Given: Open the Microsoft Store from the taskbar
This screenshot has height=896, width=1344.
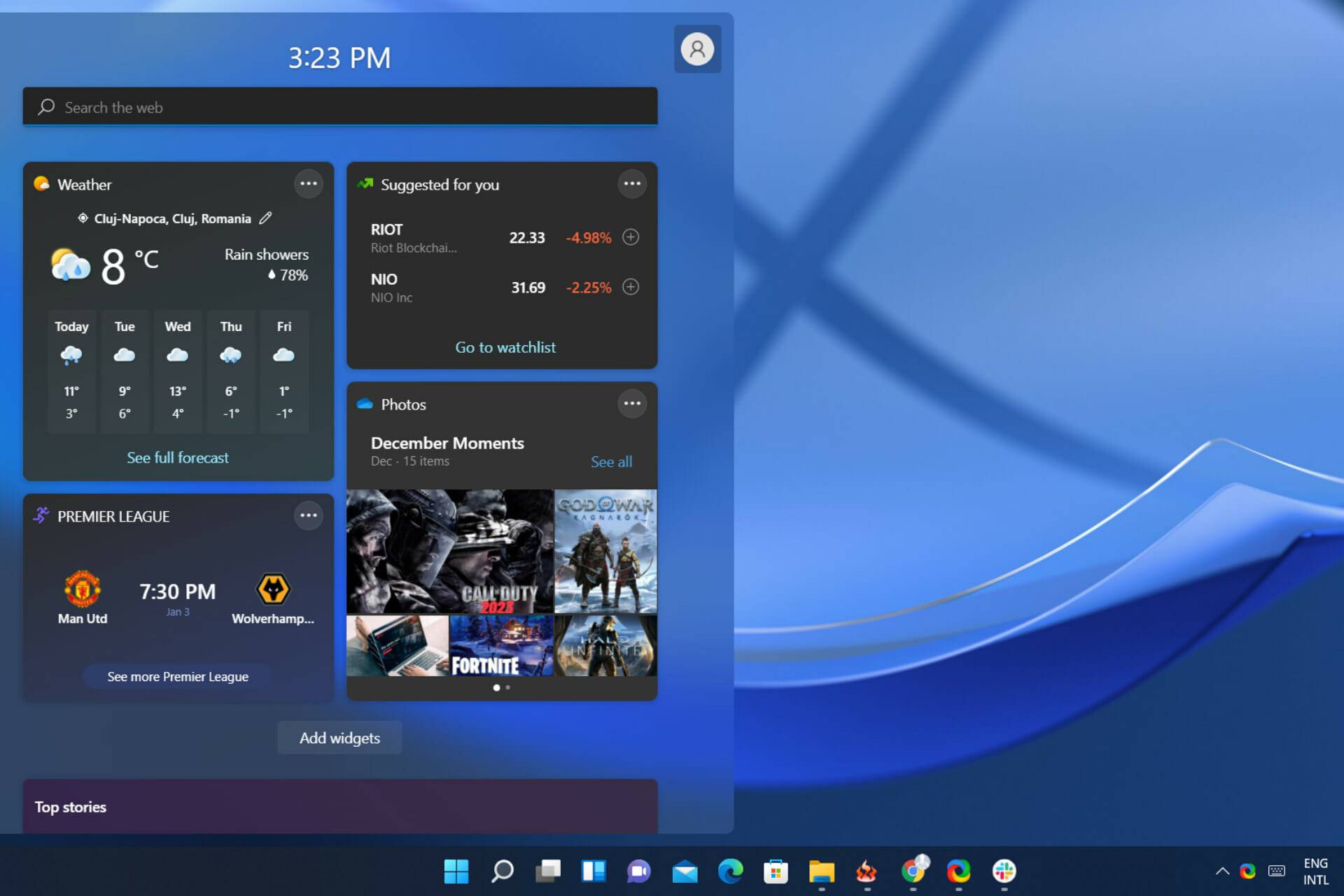Looking at the screenshot, I should (x=776, y=872).
